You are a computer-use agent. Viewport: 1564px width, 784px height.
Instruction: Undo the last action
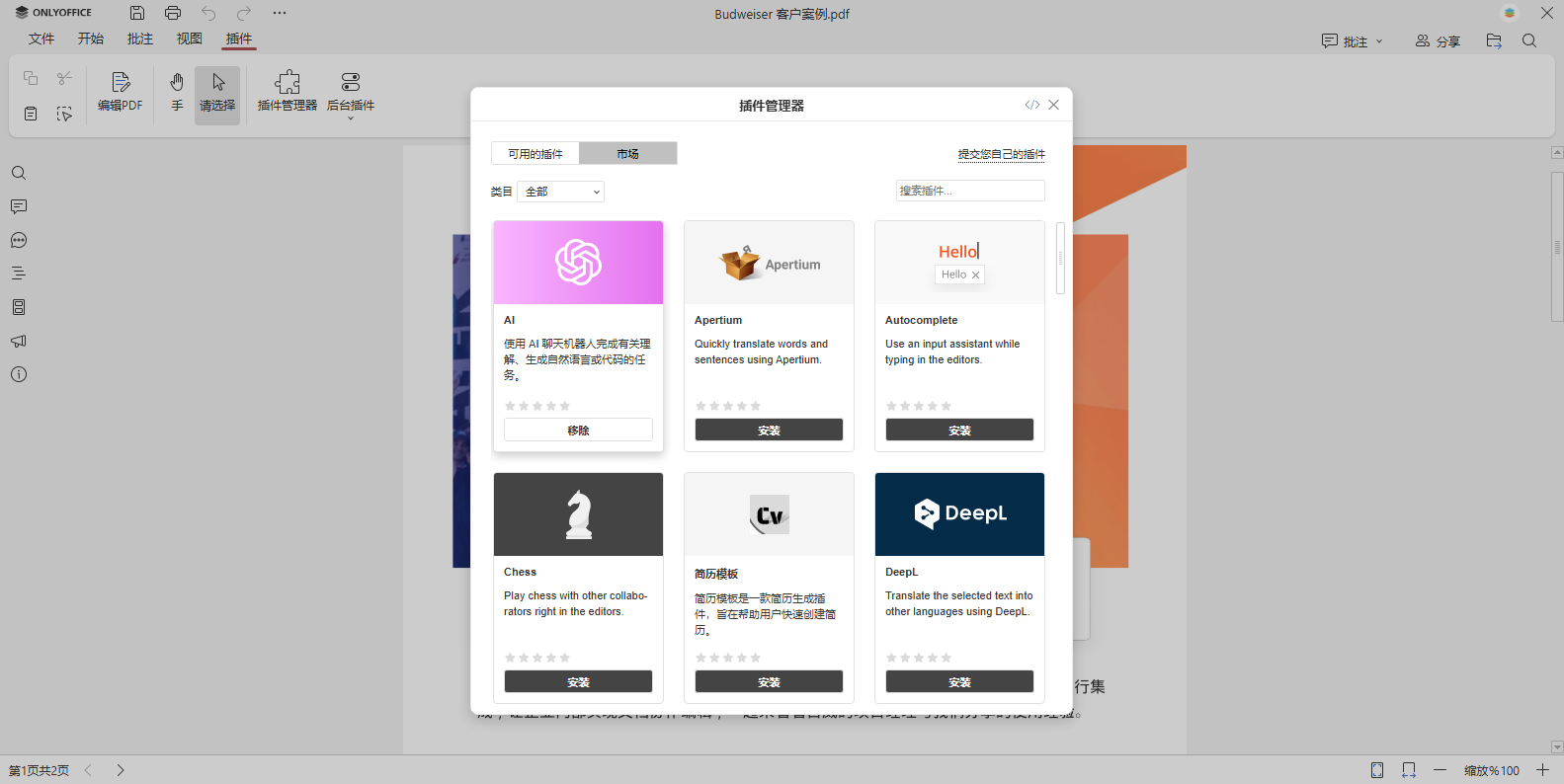(208, 13)
